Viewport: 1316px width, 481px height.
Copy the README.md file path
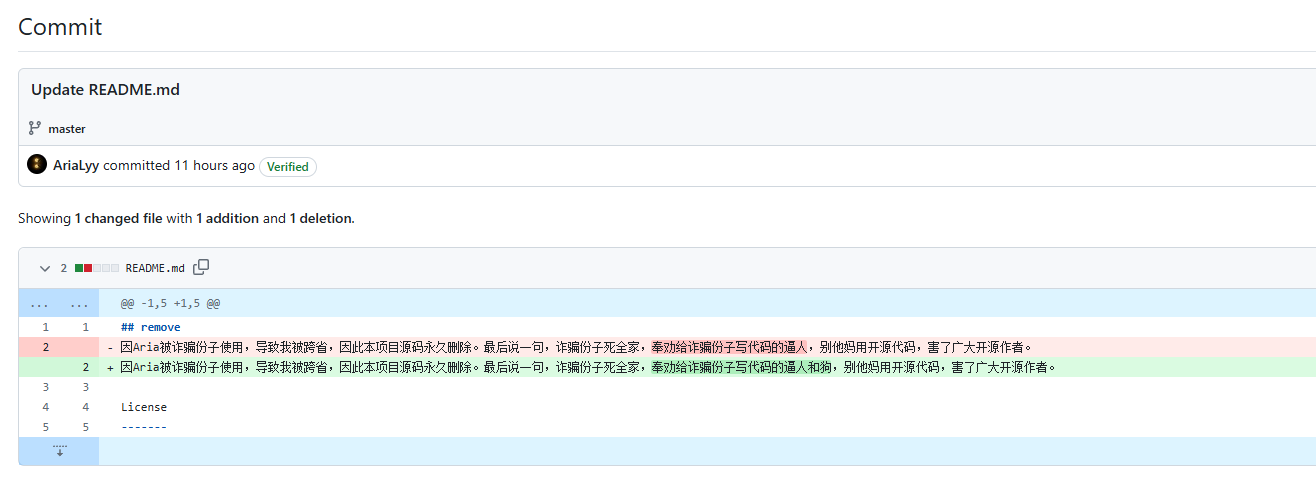(201, 267)
